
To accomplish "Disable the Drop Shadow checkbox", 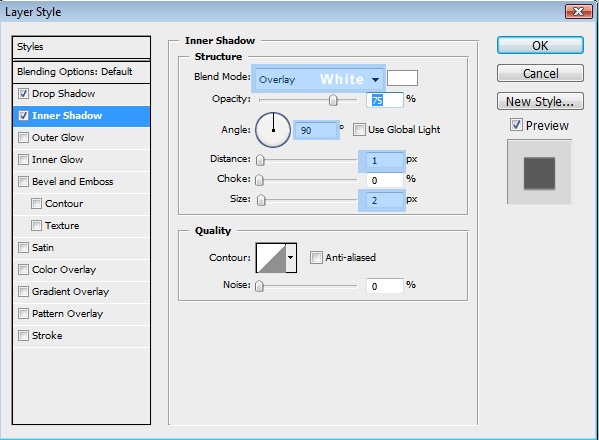I will click(x=23, y=94).
